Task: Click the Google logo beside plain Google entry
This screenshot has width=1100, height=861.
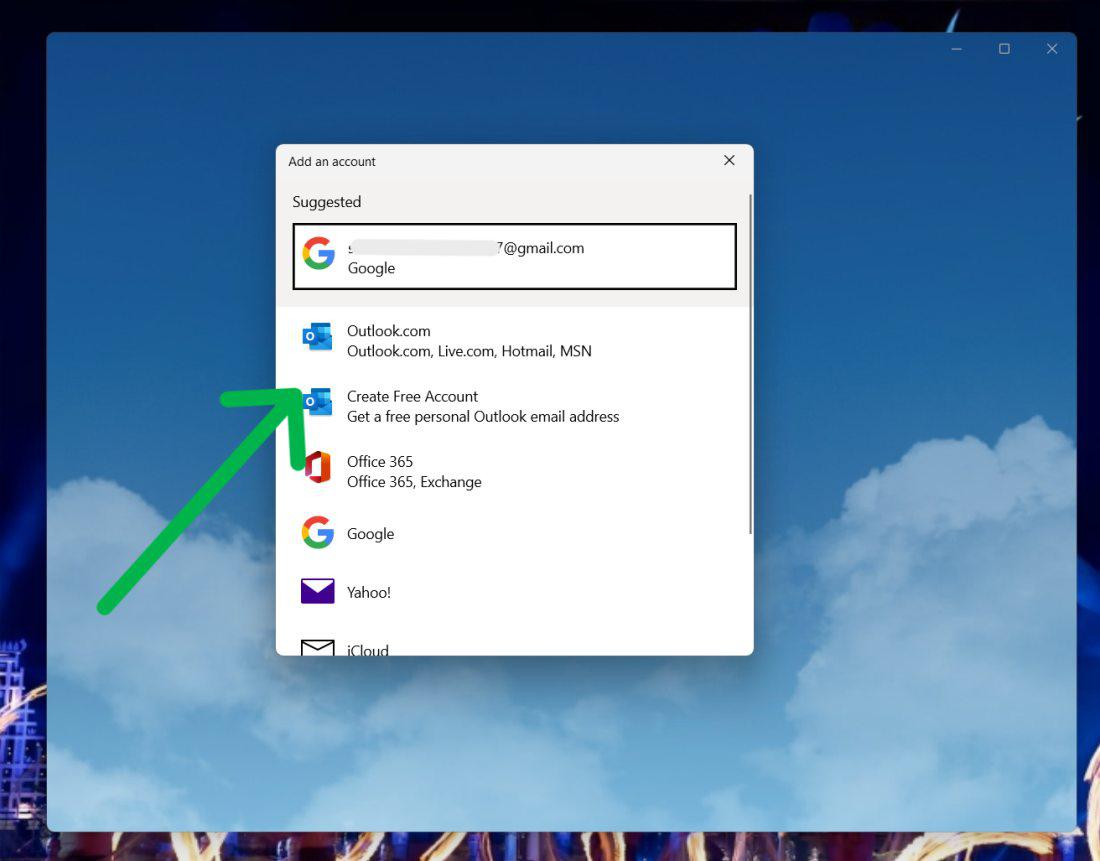Action: click(318, 533)
